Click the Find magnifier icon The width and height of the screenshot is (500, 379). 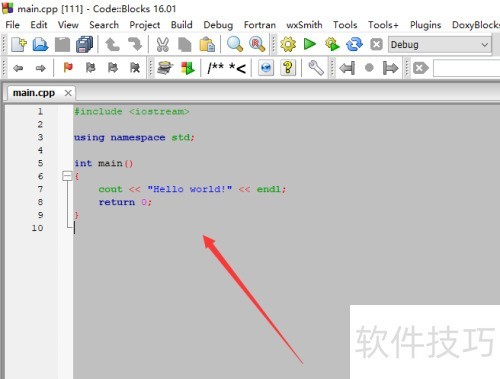tap(235, 44)
